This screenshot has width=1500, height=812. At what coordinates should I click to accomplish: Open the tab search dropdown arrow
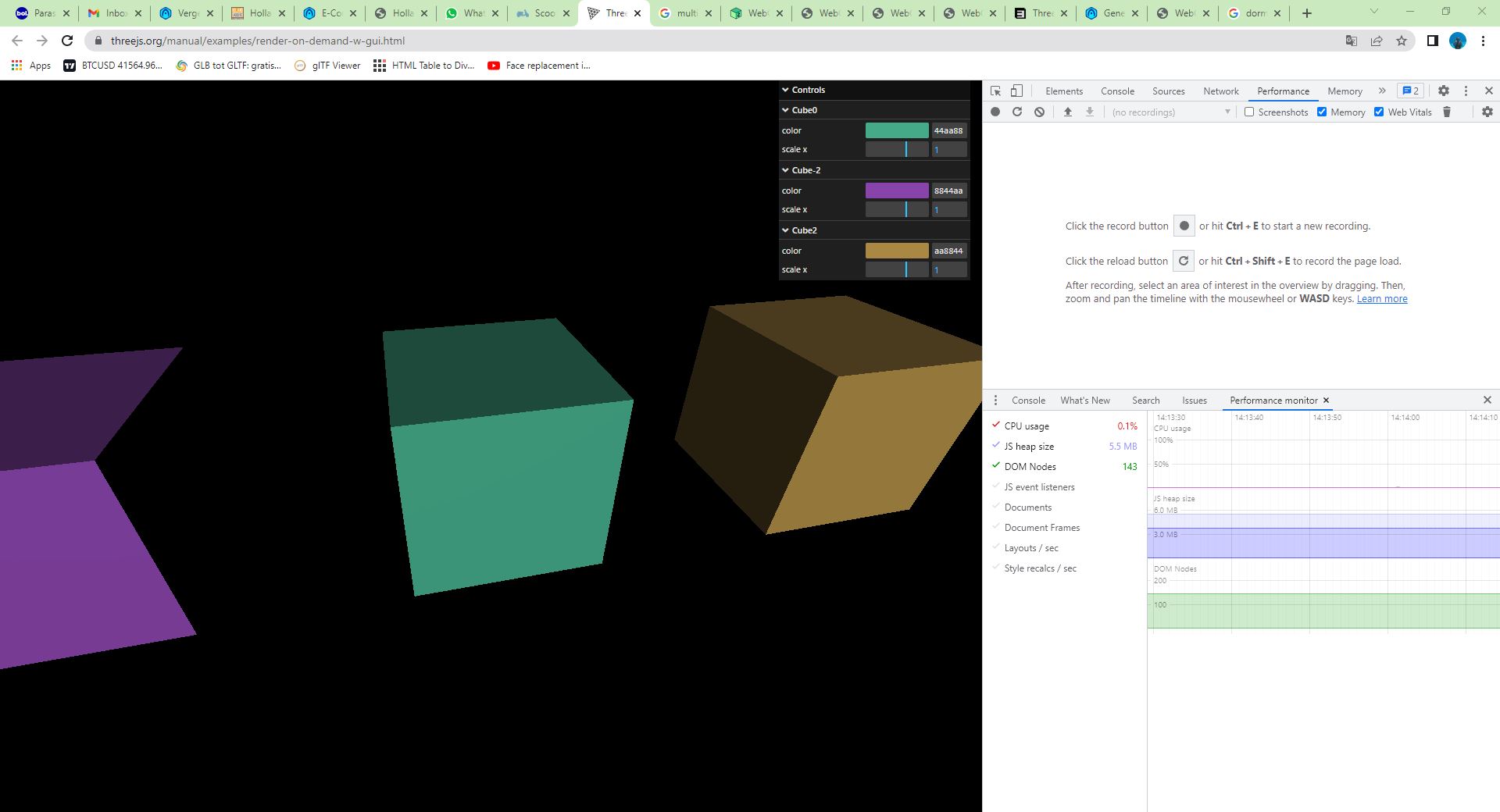pyautogui.click(x=1374, y=12)
